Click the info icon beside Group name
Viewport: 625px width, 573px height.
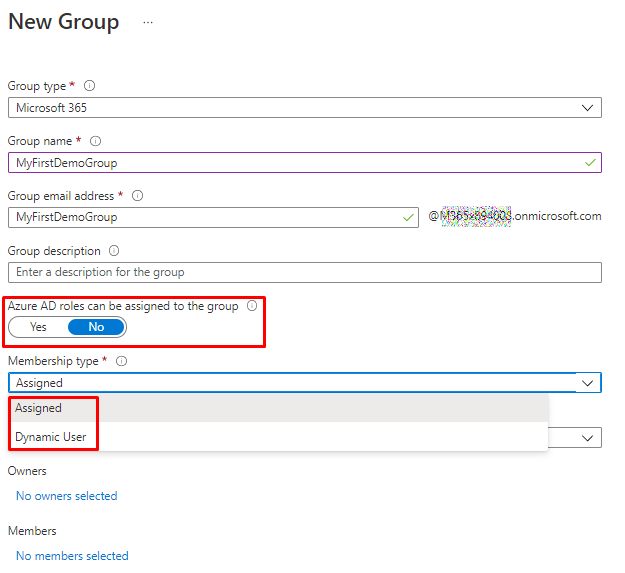[x=96, y=141]
